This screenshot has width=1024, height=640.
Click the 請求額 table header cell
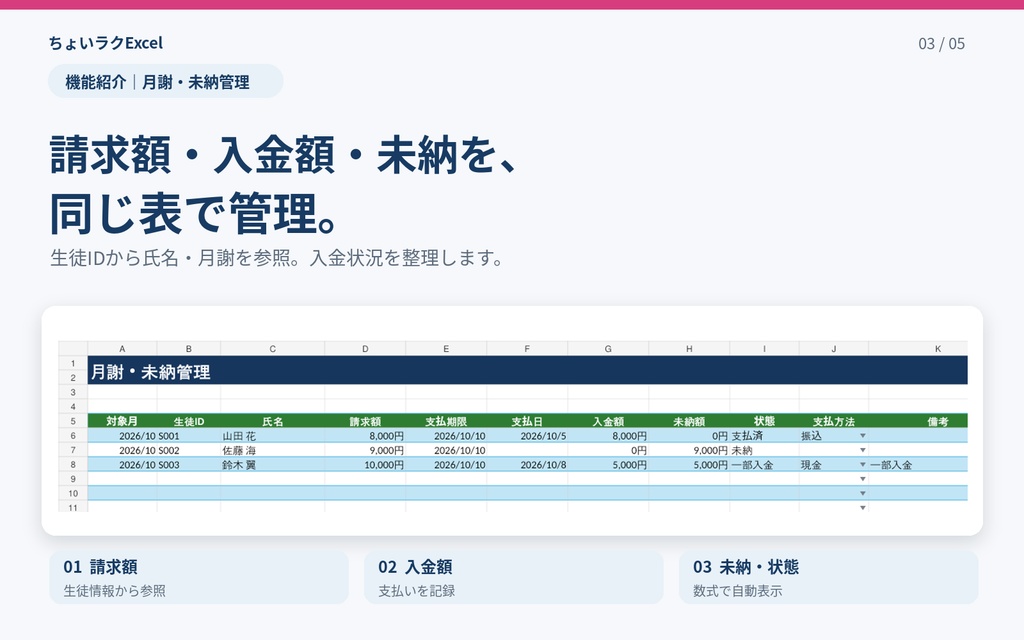pos(365,421)
